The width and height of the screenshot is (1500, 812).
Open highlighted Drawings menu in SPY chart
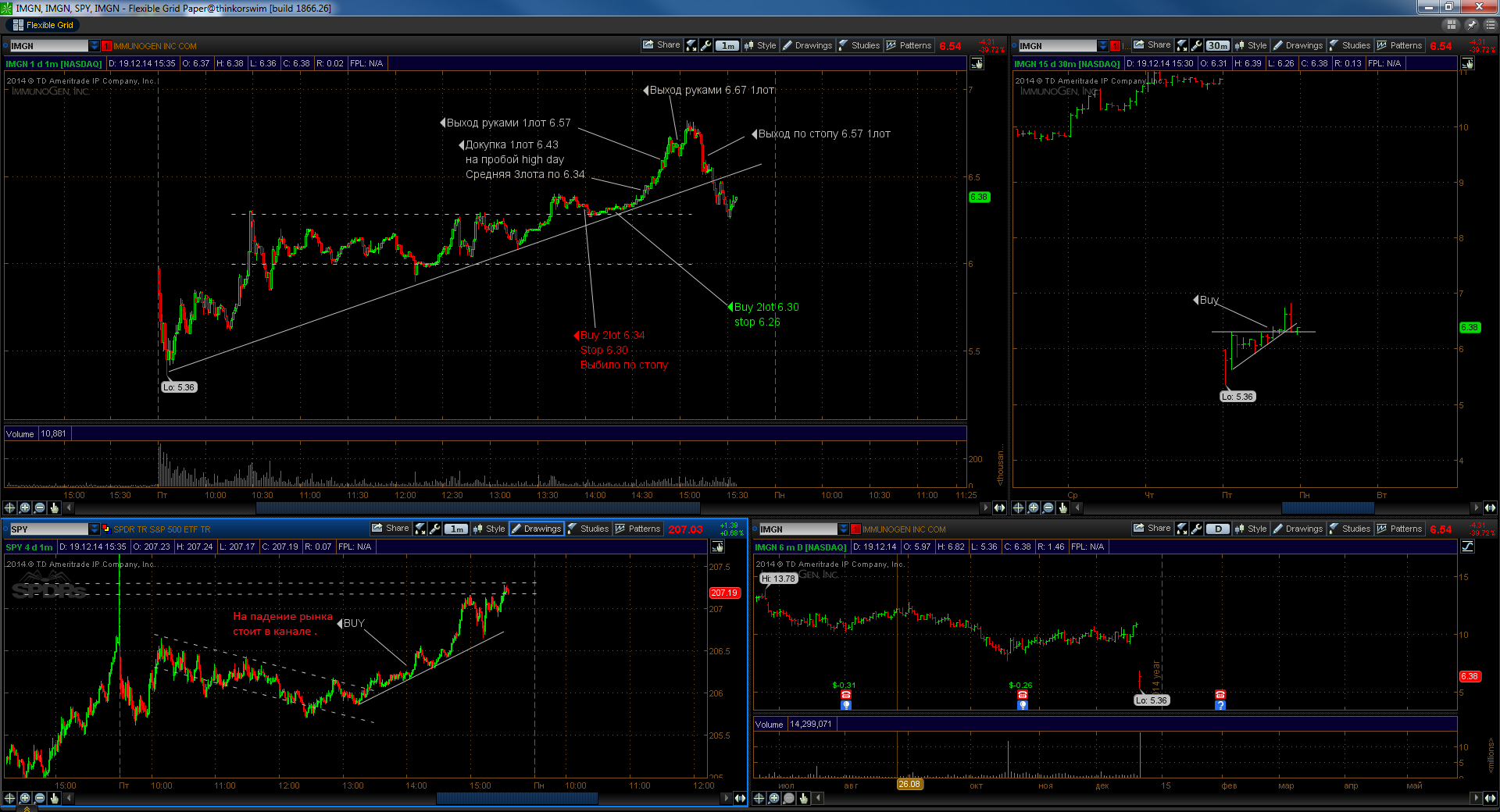click(537, 529)
